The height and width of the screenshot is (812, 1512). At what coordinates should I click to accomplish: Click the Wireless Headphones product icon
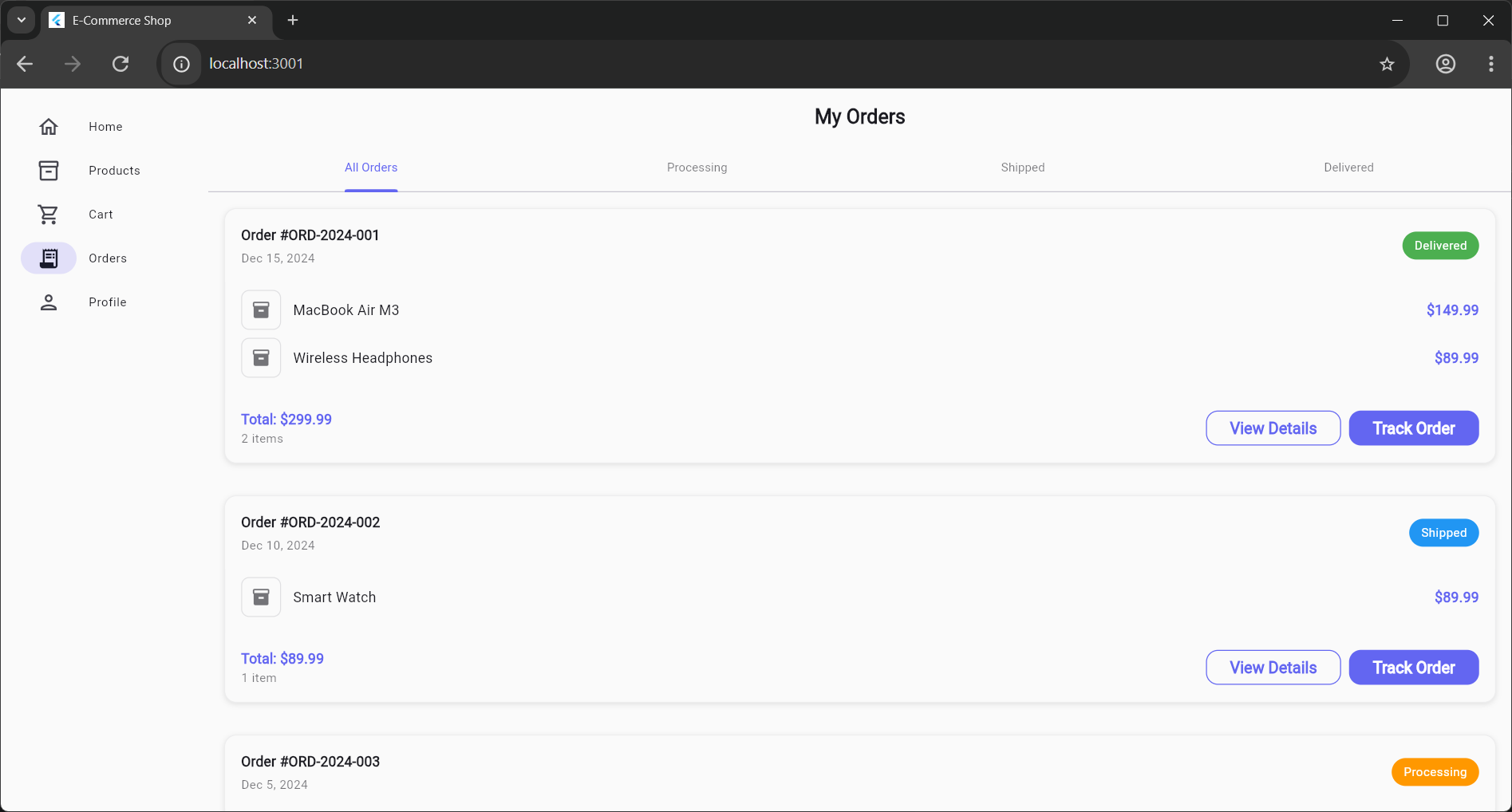(x=261, y=358)
